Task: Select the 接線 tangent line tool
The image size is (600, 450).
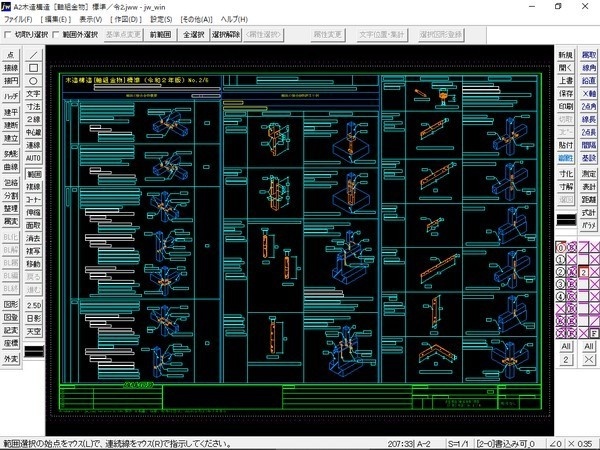Action: pos(11,68)
